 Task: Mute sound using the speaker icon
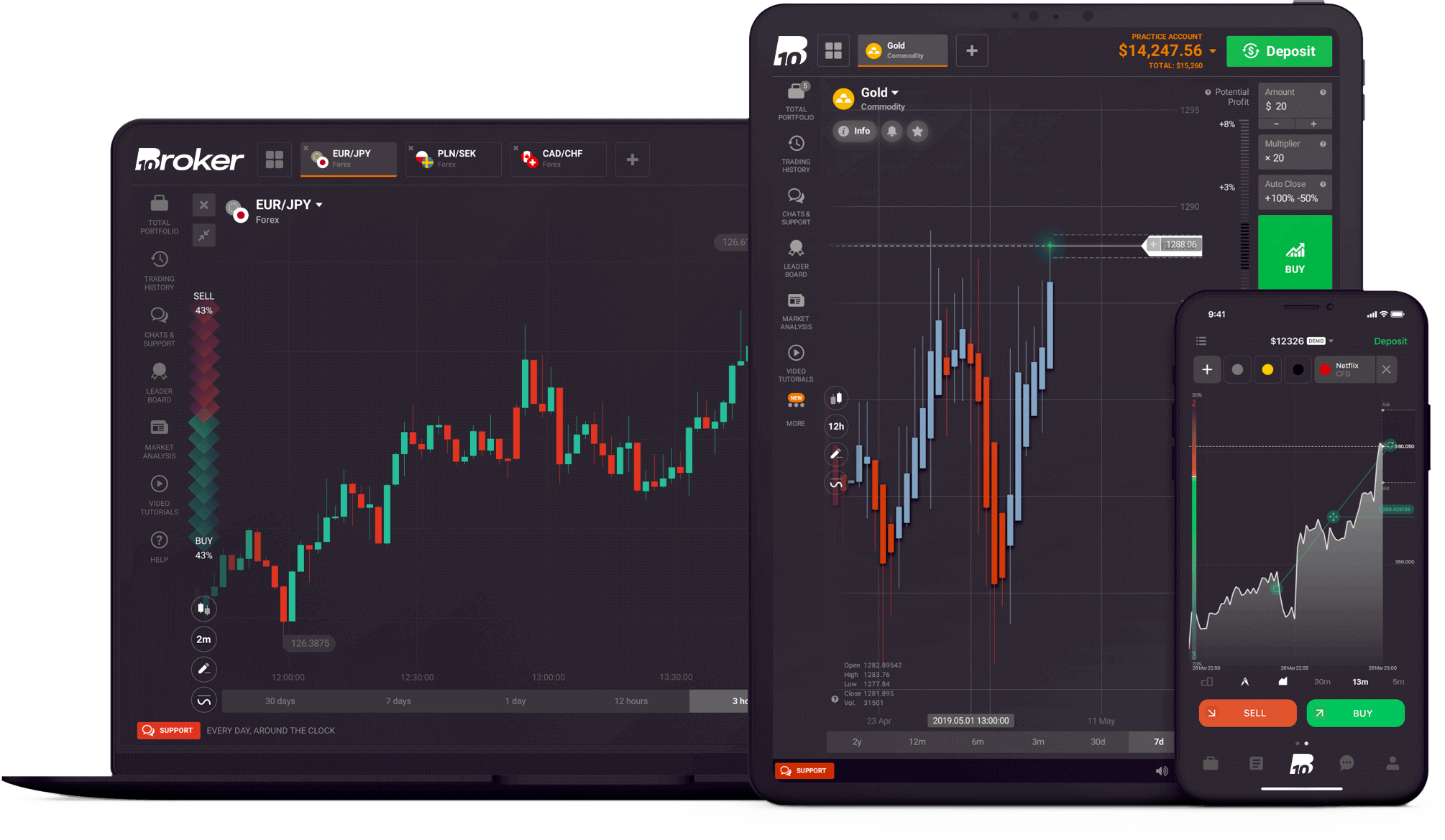click(1161, 770)
